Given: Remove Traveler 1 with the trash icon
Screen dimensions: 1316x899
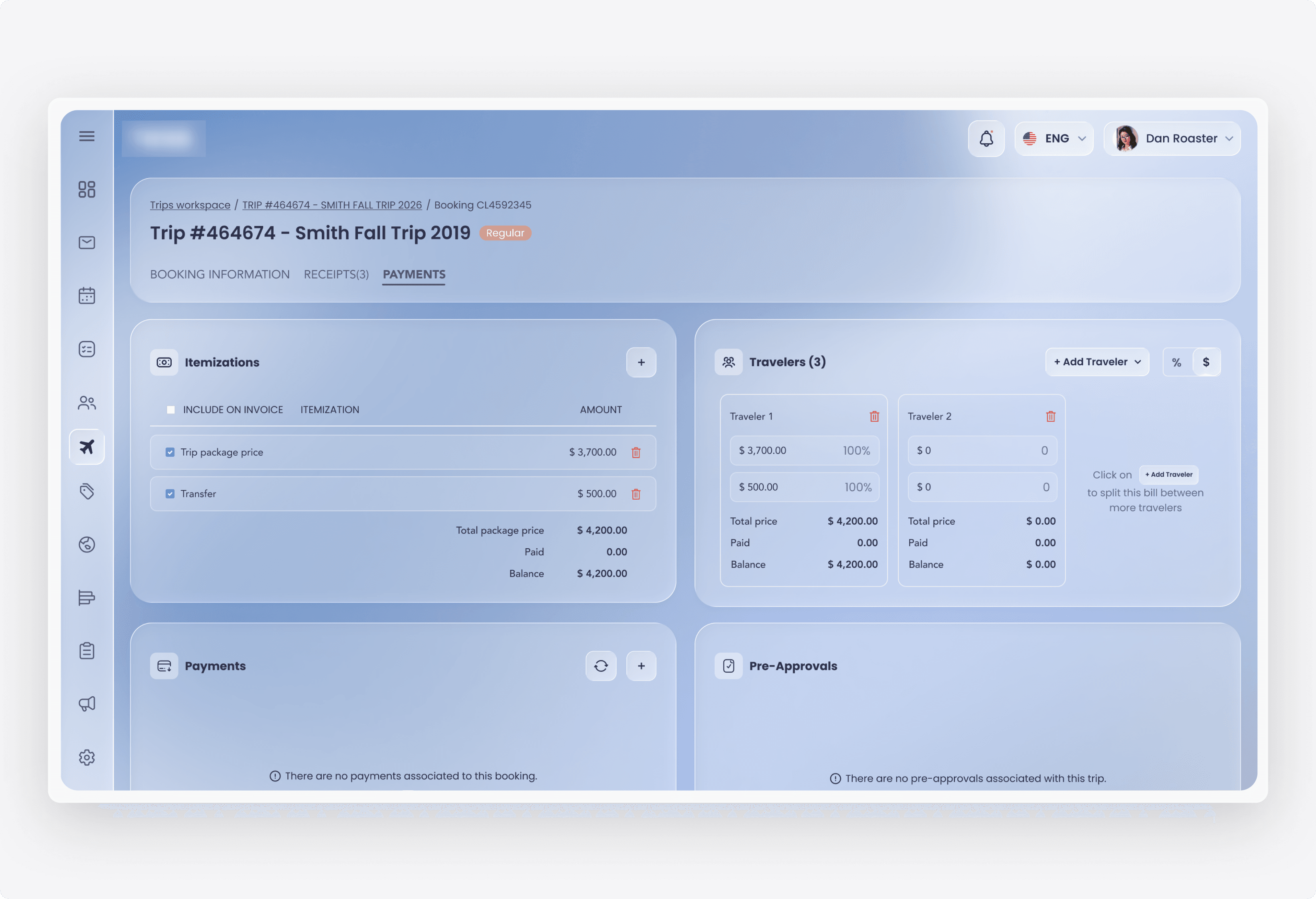Looking at the screenshot, I should [x=874, y=416].
